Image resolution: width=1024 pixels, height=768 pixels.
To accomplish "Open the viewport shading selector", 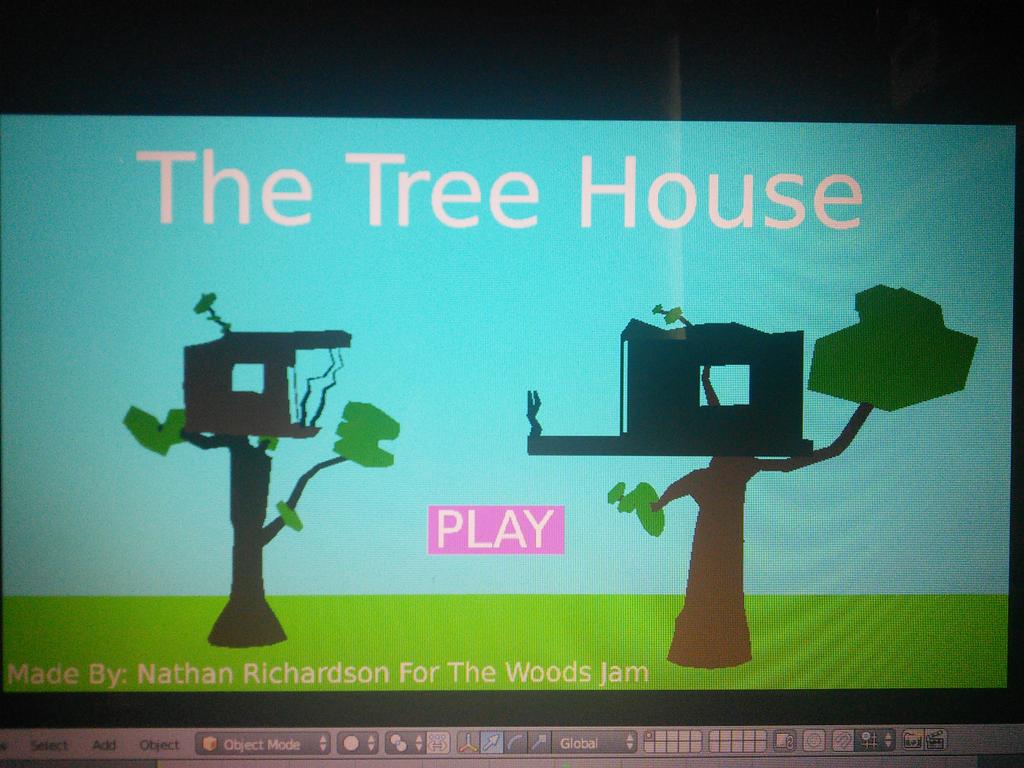I will coord(357,743).
